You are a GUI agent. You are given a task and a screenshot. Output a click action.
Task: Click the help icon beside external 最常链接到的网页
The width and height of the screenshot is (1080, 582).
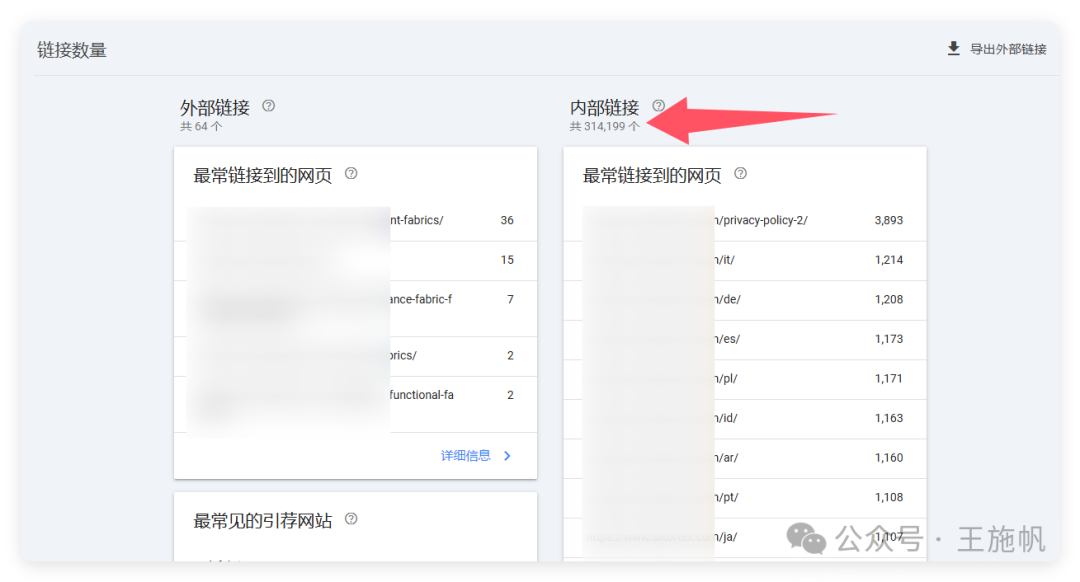[350, 173]
